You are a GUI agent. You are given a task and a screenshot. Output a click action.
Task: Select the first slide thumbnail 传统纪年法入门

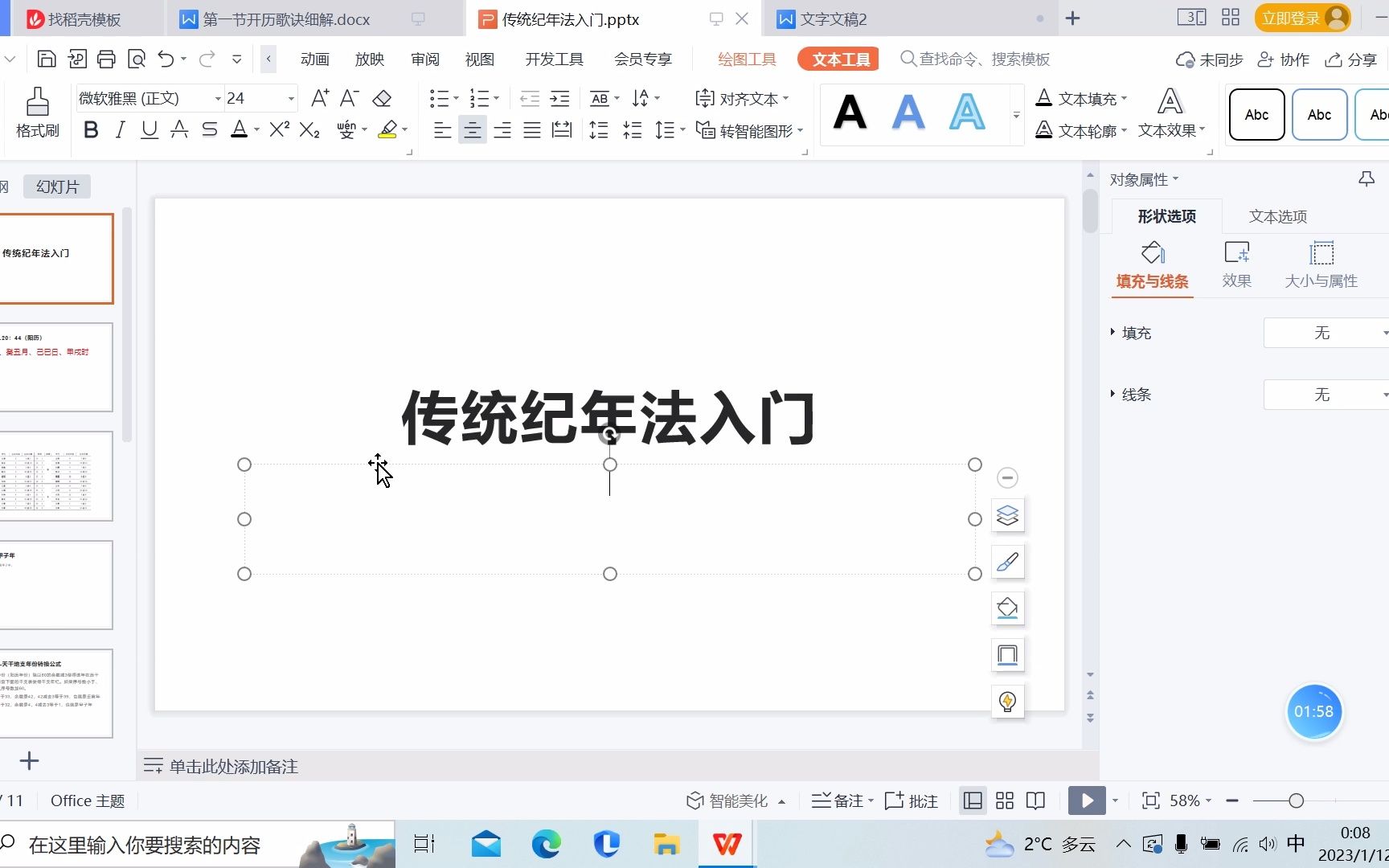pos(56,259)
